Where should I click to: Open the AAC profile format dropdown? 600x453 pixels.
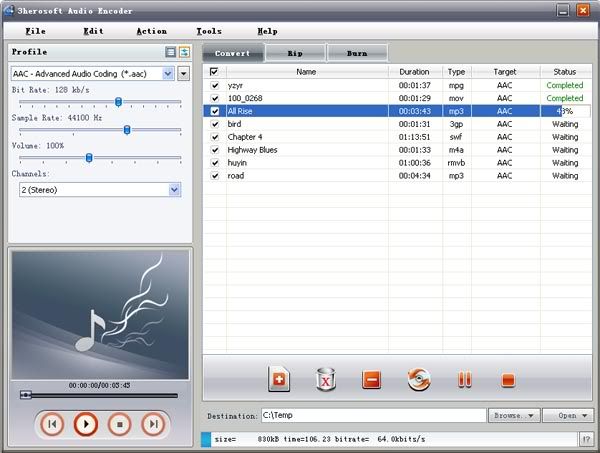[x=167, y=73]
